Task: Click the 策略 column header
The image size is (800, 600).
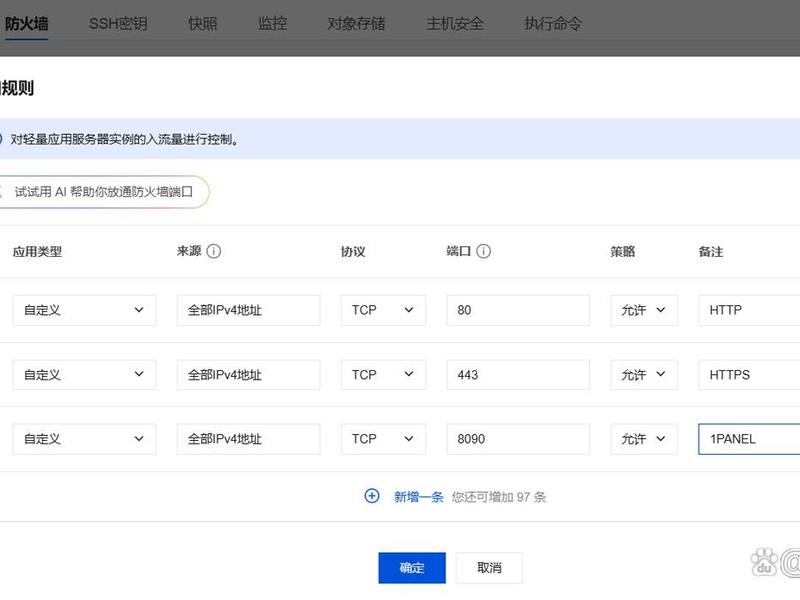Action: click(x=623, y=252)
